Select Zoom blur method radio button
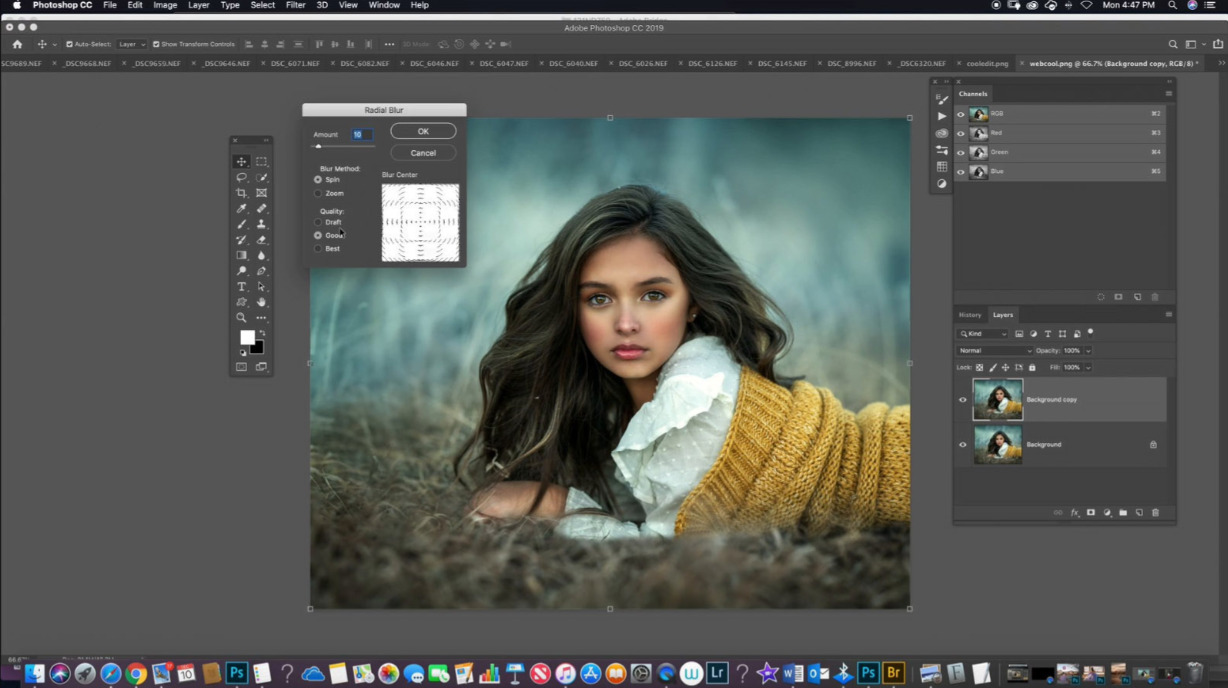Screen dimensions: 1228x688 point(318,193)
